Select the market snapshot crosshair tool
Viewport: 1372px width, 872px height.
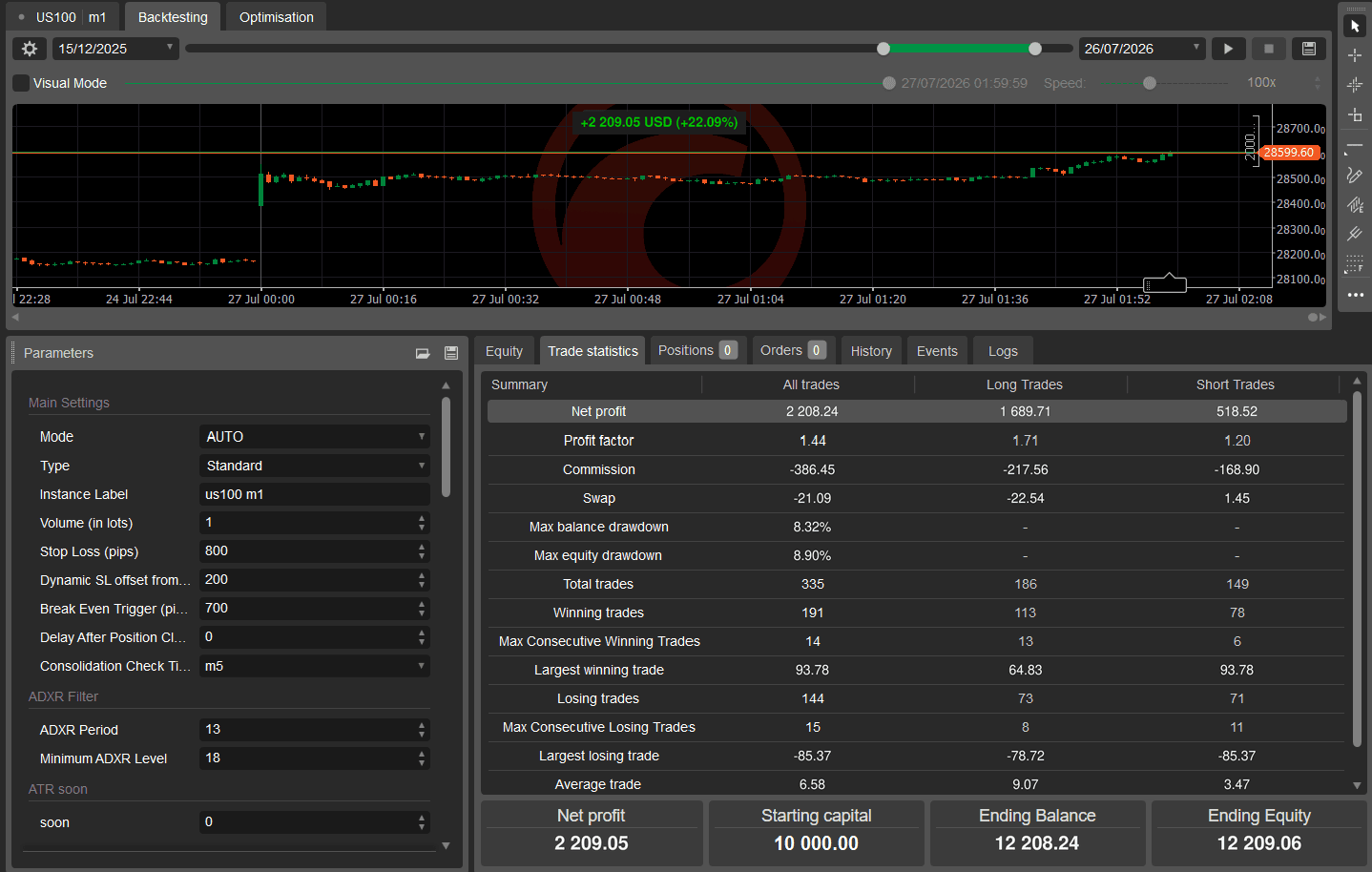[x=1355, y=86]
